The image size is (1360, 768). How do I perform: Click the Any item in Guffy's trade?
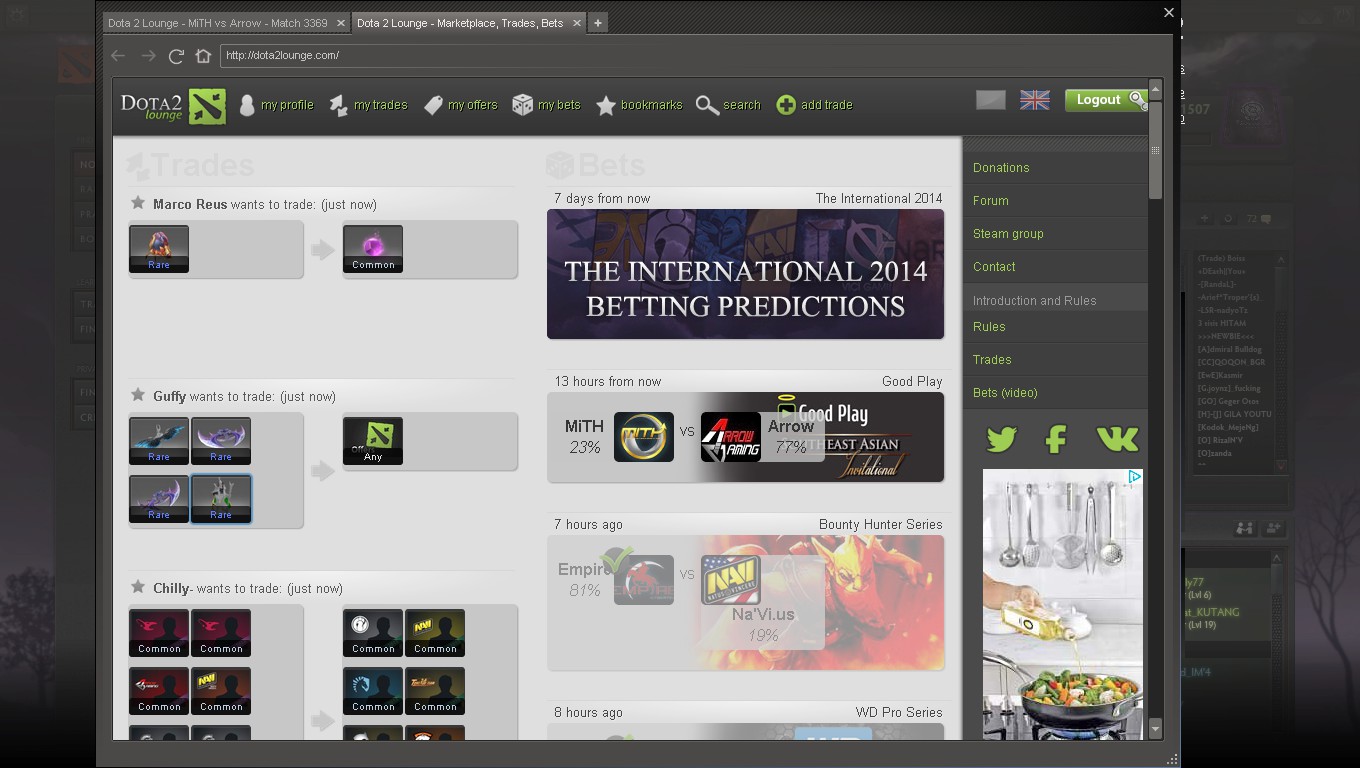[373, 441]
